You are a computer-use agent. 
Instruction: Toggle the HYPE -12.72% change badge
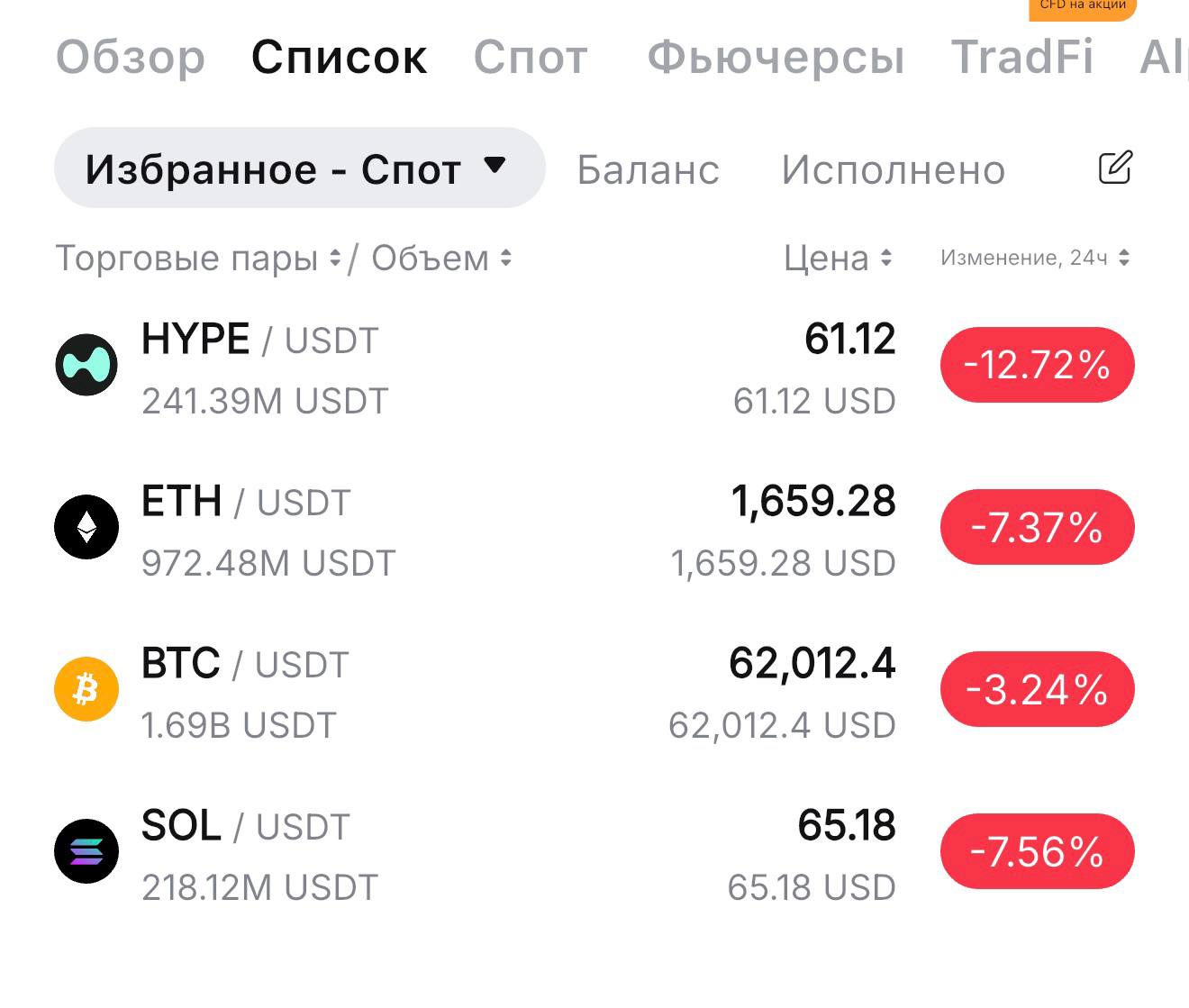1038,365
